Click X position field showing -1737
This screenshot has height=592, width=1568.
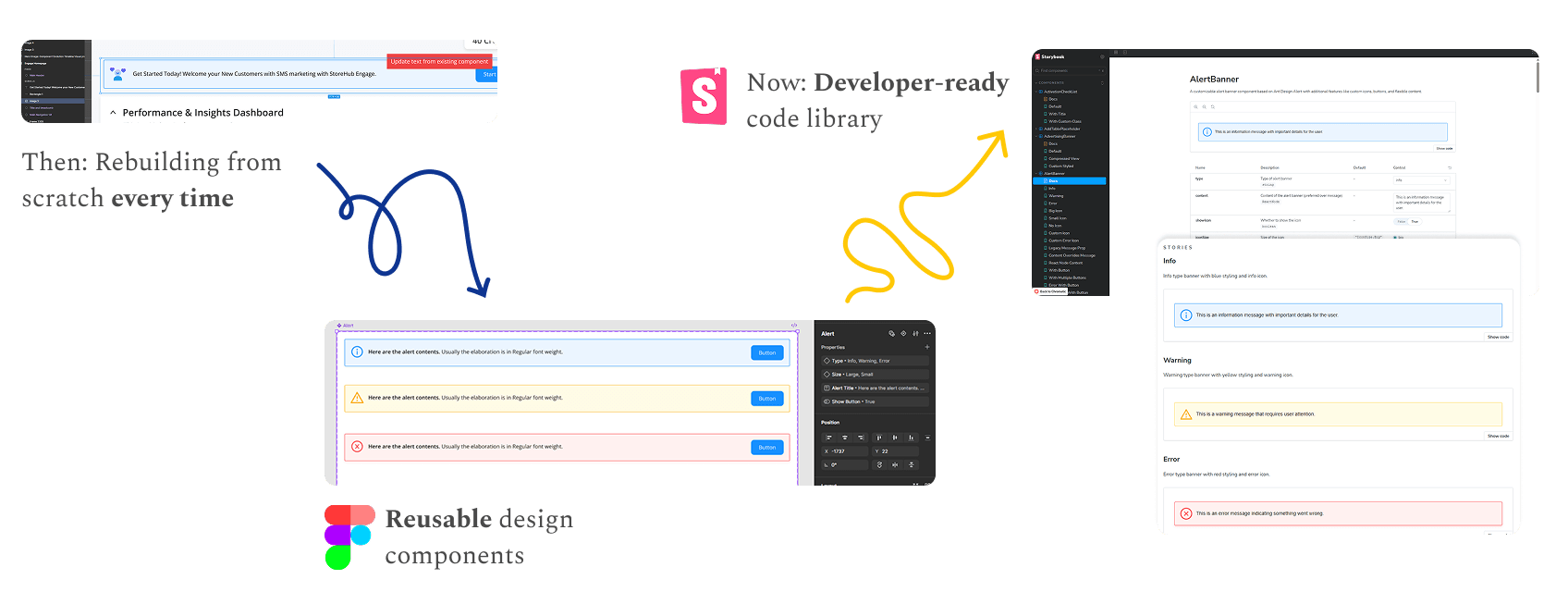point(845,451)
